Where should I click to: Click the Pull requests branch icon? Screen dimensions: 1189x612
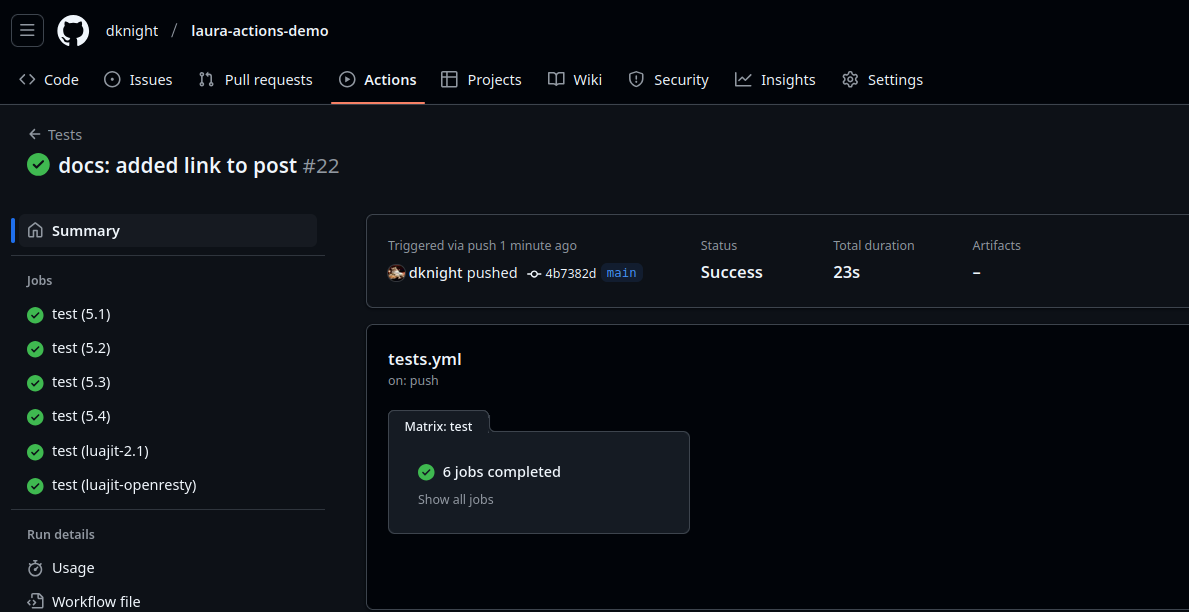click(206, 80)
